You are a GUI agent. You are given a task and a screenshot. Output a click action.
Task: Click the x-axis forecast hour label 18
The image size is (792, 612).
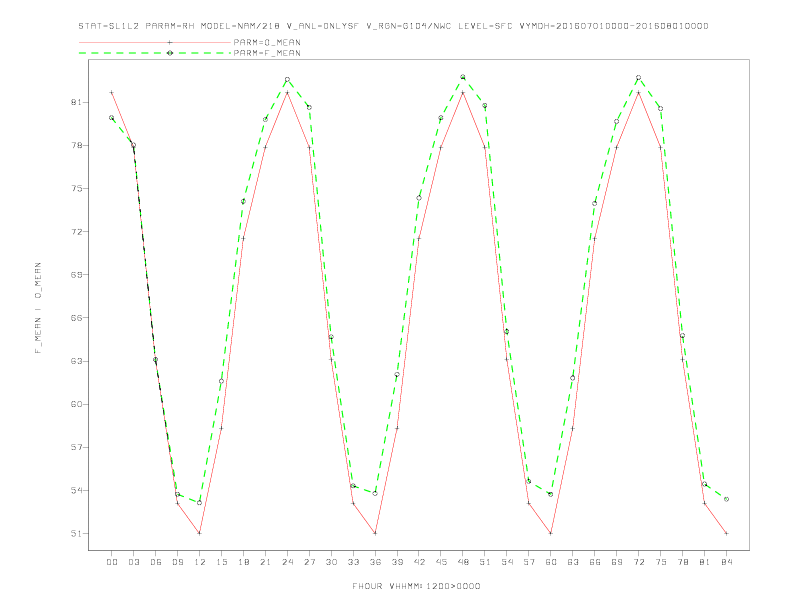(x=243, y=562)
